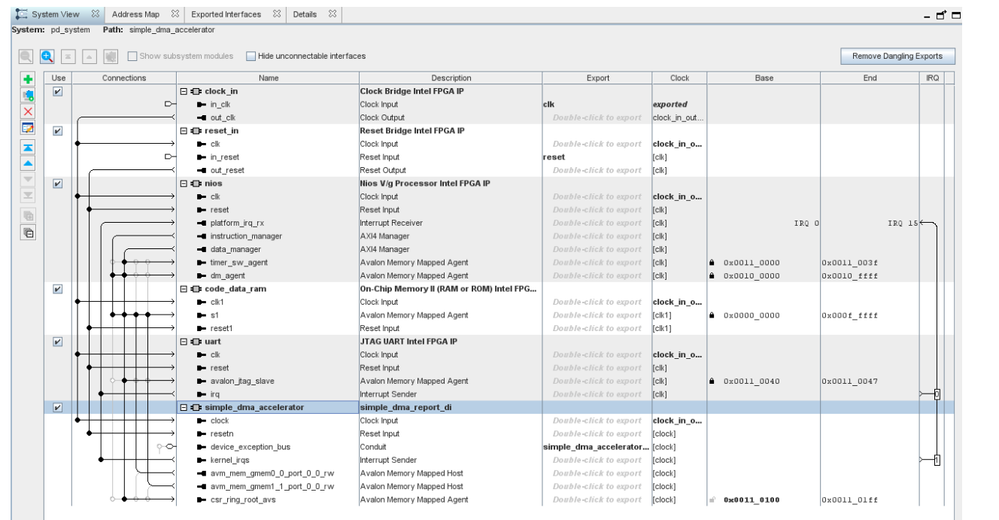Click the Description column header
Viewport: 999px width, 520px height.
[x=451, y=78]
